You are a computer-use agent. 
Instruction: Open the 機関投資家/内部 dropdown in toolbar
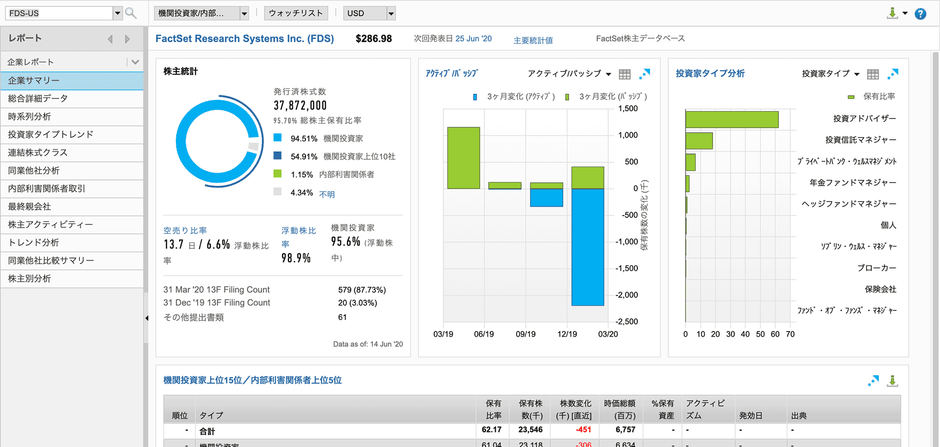tap(205, 14)
